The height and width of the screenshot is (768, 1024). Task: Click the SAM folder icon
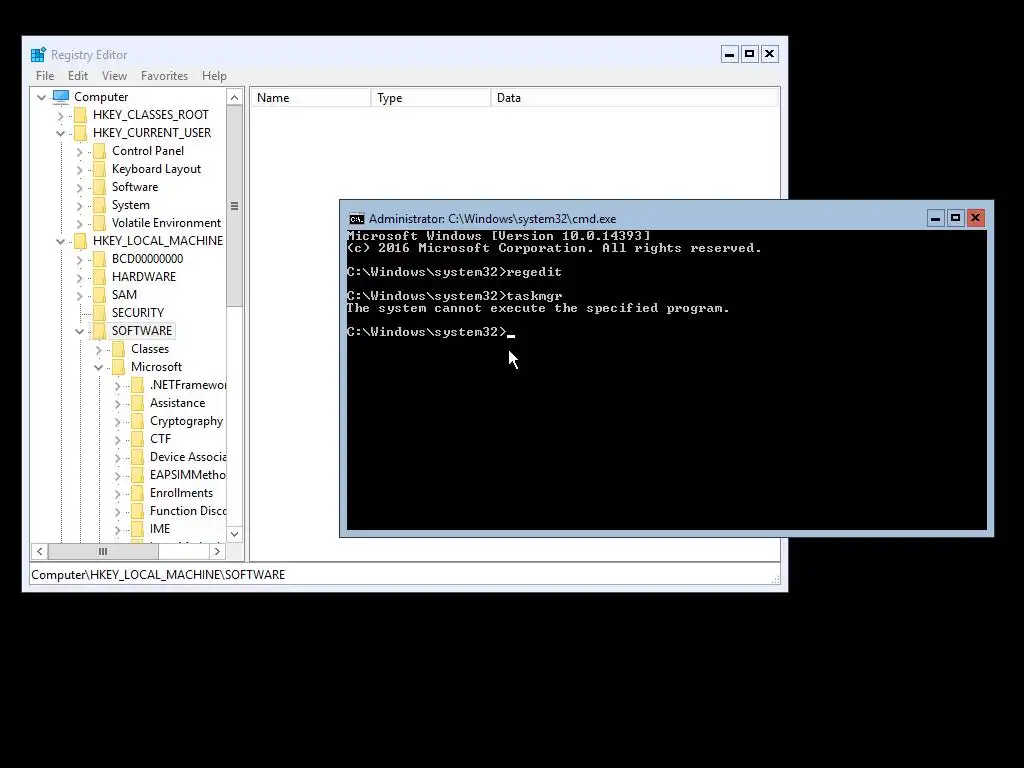tap(99, 295)
